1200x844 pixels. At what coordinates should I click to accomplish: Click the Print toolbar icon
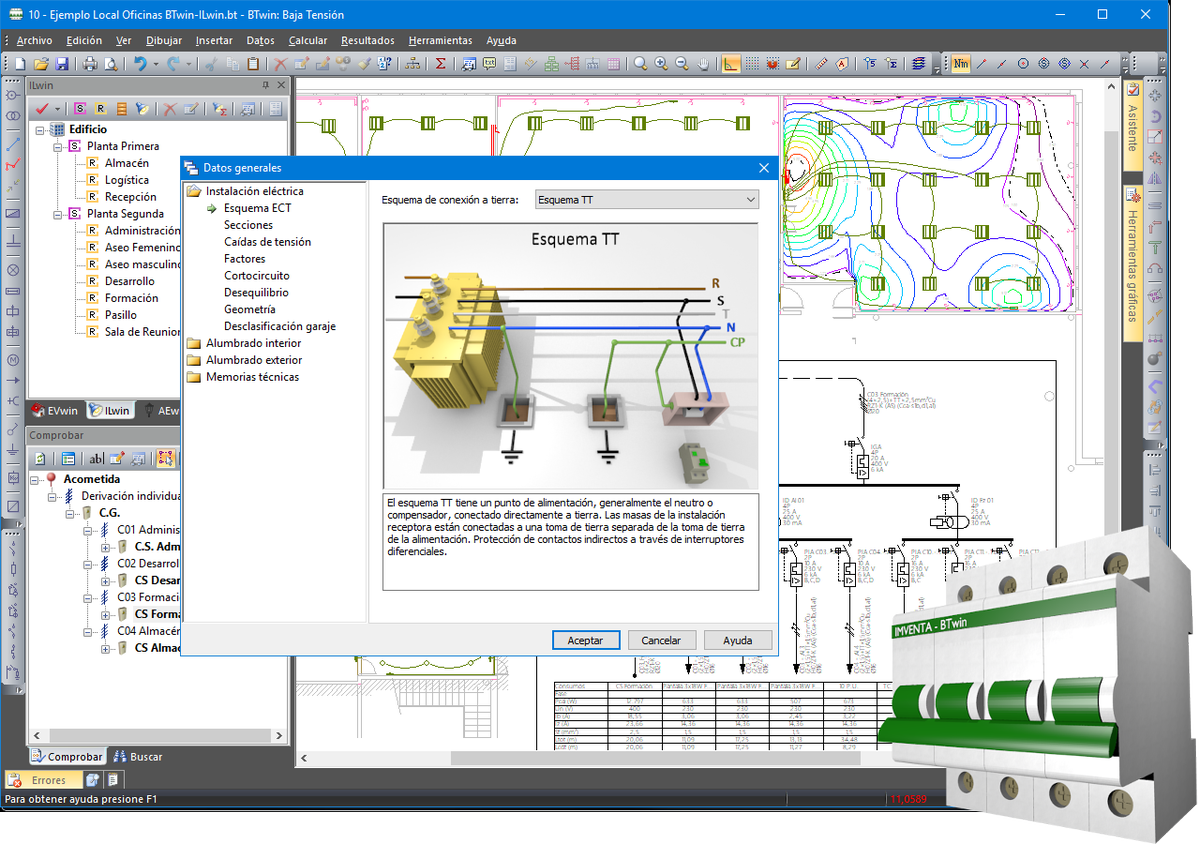90,64
